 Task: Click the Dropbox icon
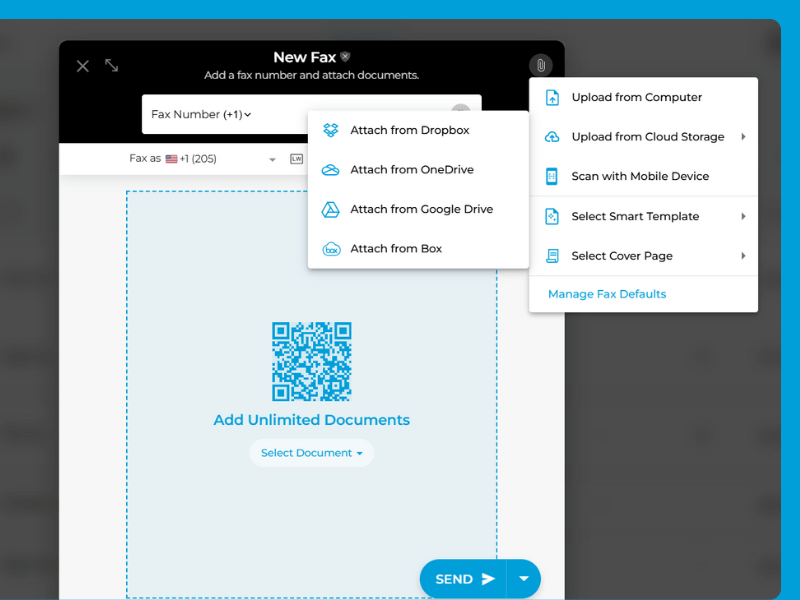coord(331,130)
